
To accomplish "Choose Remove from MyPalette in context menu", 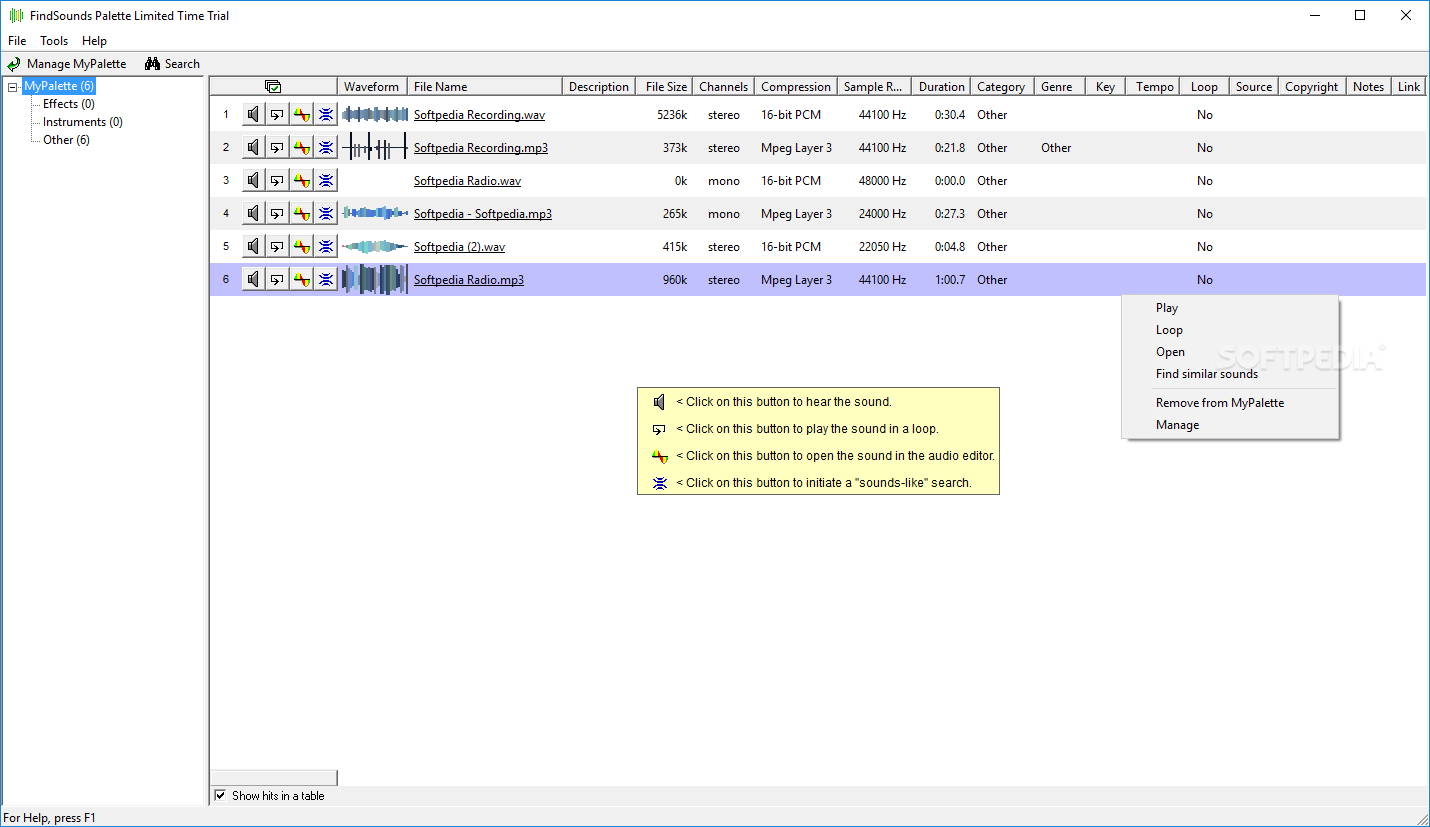I will tap(1230, 403).
